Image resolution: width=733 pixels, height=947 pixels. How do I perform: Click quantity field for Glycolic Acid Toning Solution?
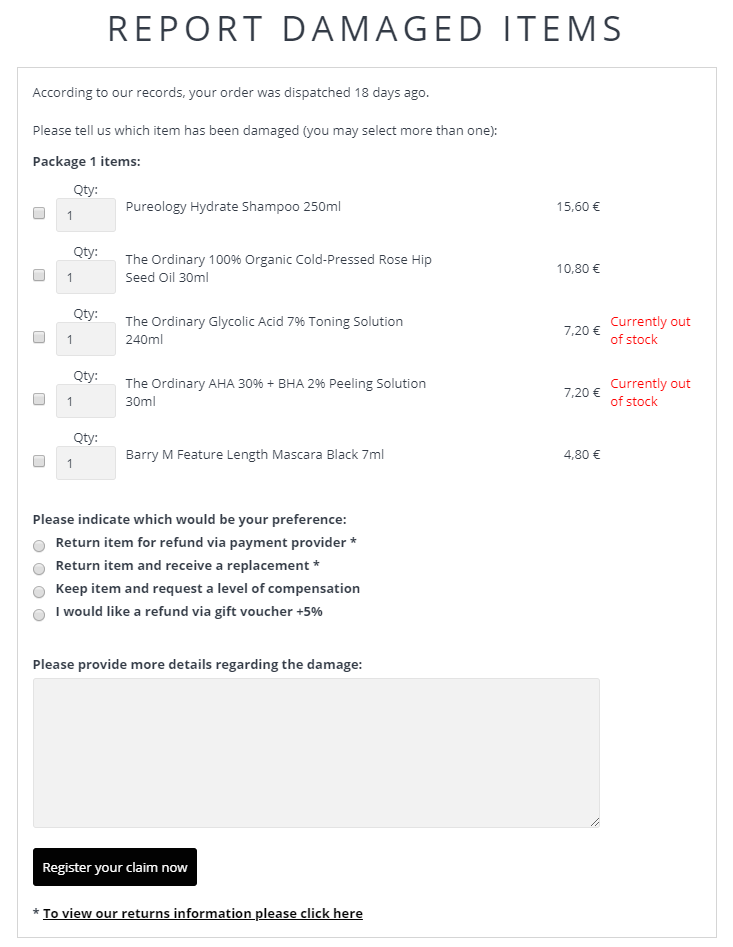click(86, 339)
